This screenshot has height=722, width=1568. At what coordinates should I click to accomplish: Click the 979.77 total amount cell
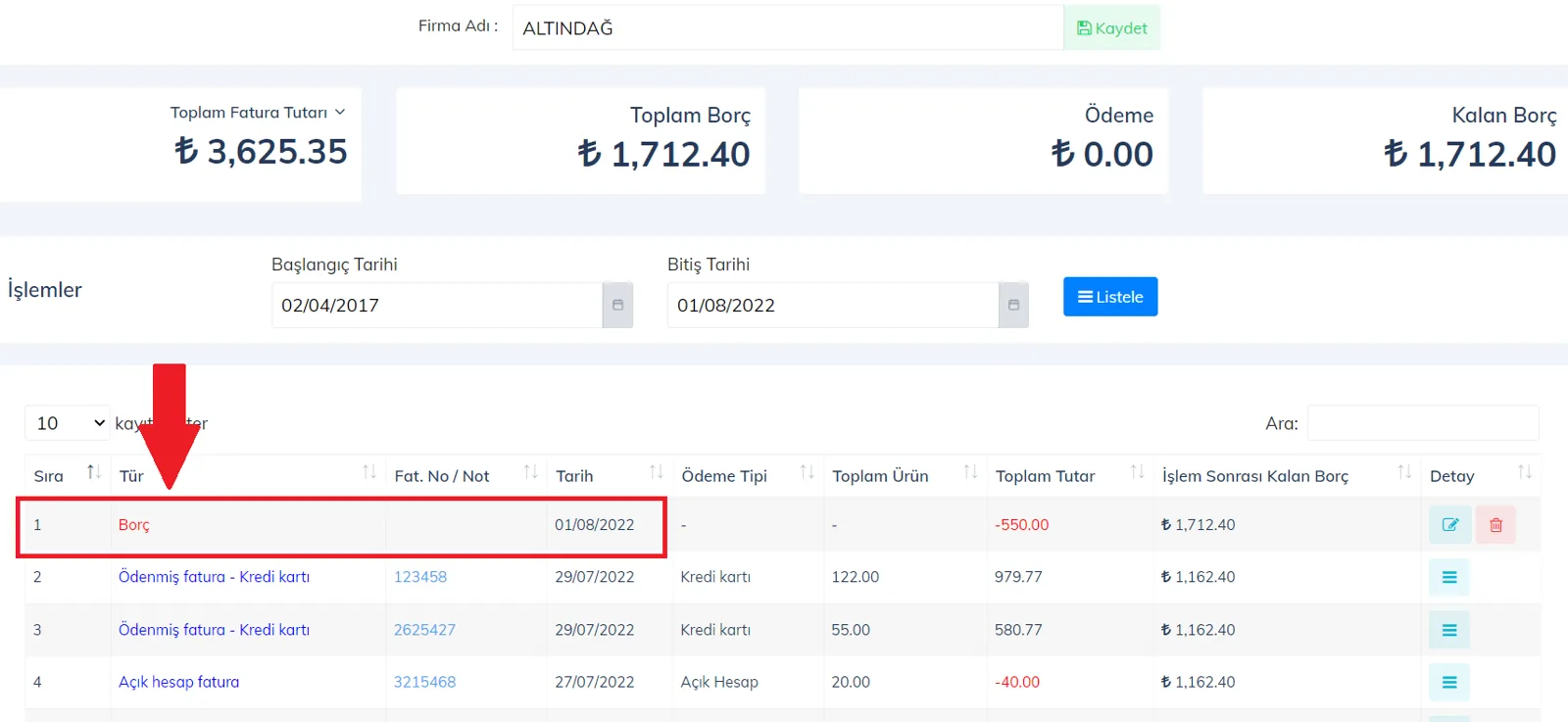[x=1018, y=577]
